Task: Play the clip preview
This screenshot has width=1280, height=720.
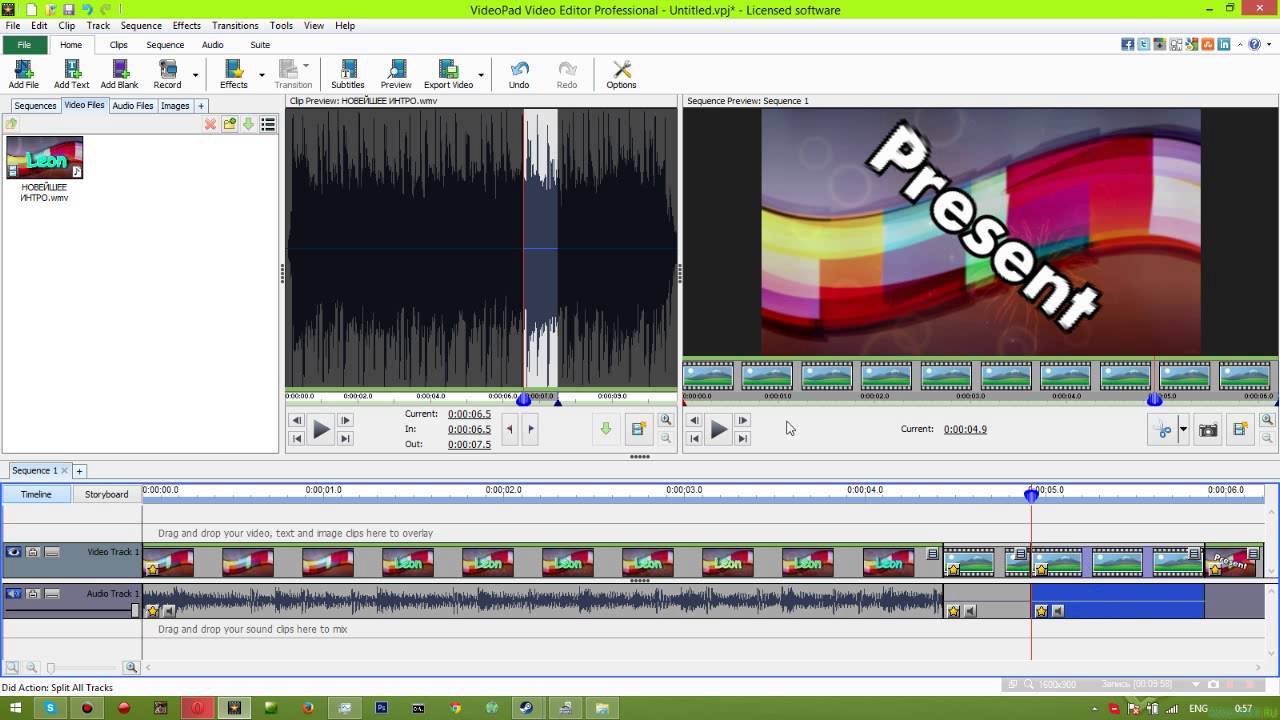Action: [321, 430]
